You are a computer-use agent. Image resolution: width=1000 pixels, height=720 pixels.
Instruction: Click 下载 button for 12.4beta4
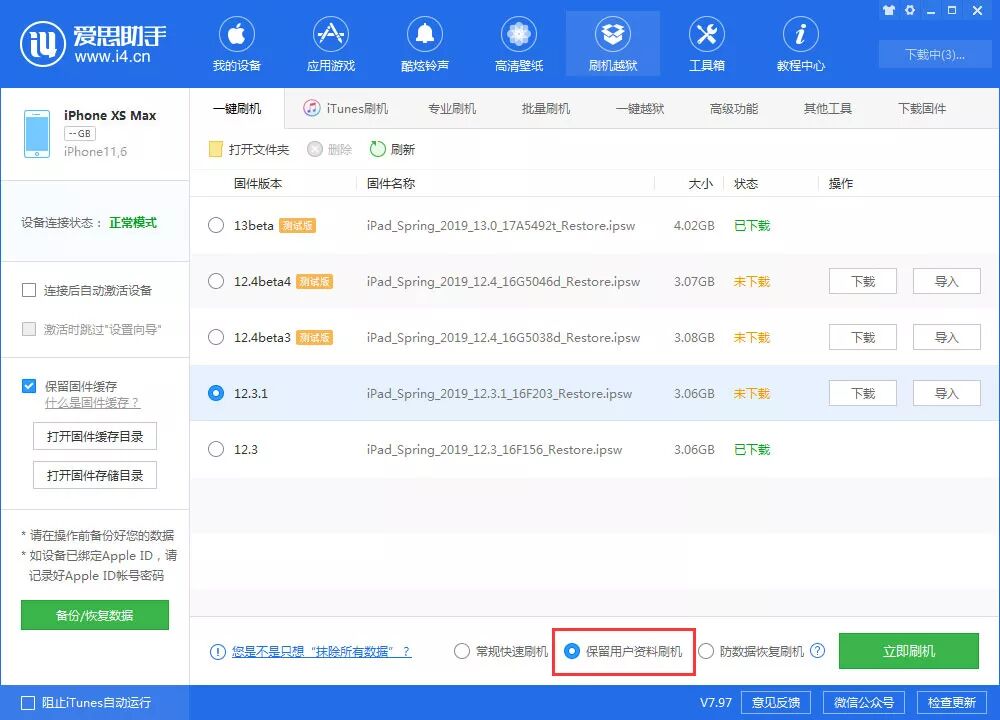pyautogui.click(x=863, y=281)
